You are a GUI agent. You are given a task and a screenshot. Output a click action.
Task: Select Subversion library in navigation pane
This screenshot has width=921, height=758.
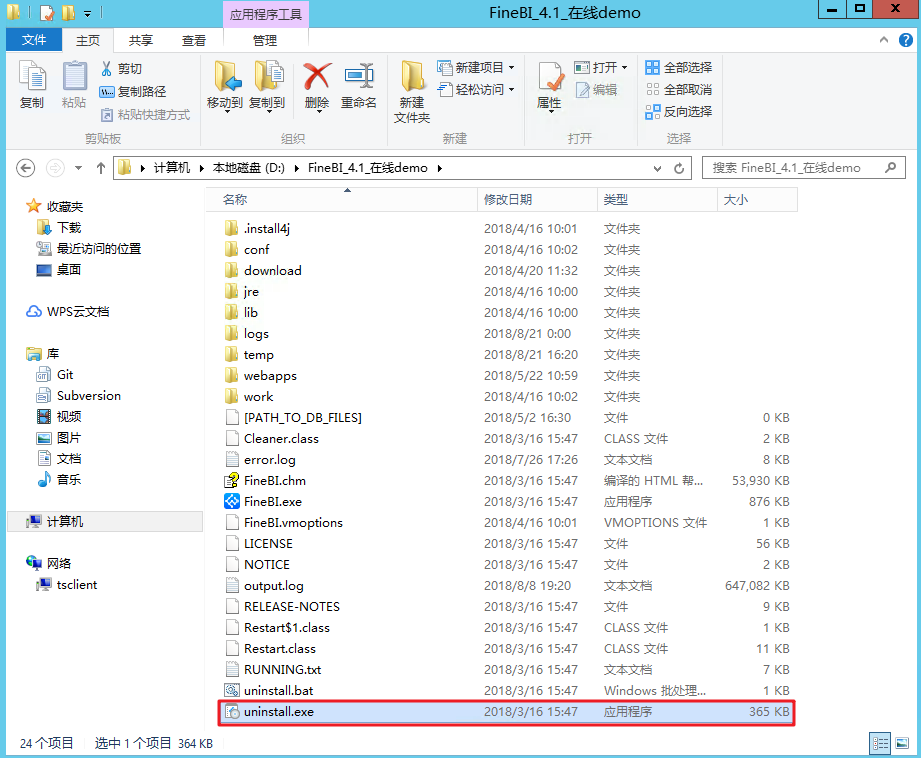coord(79,395)
